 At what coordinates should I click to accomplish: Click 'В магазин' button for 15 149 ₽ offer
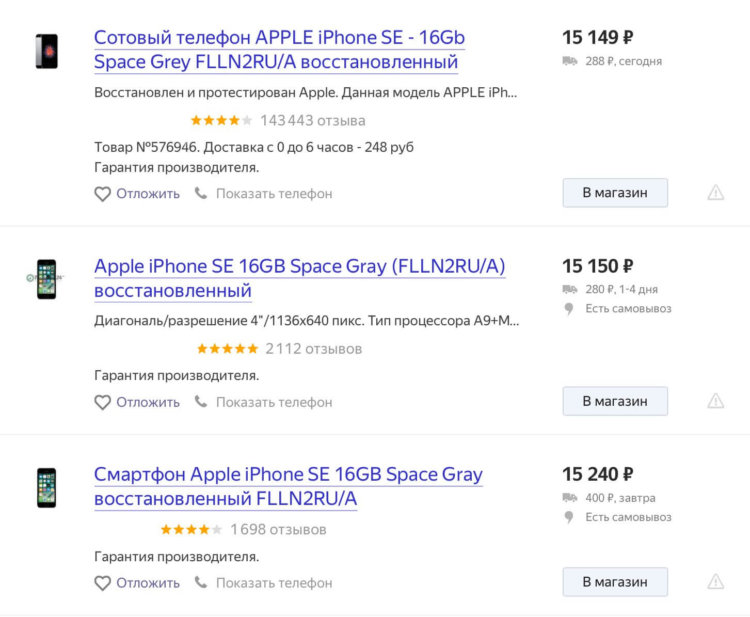[x=615, y=193]
